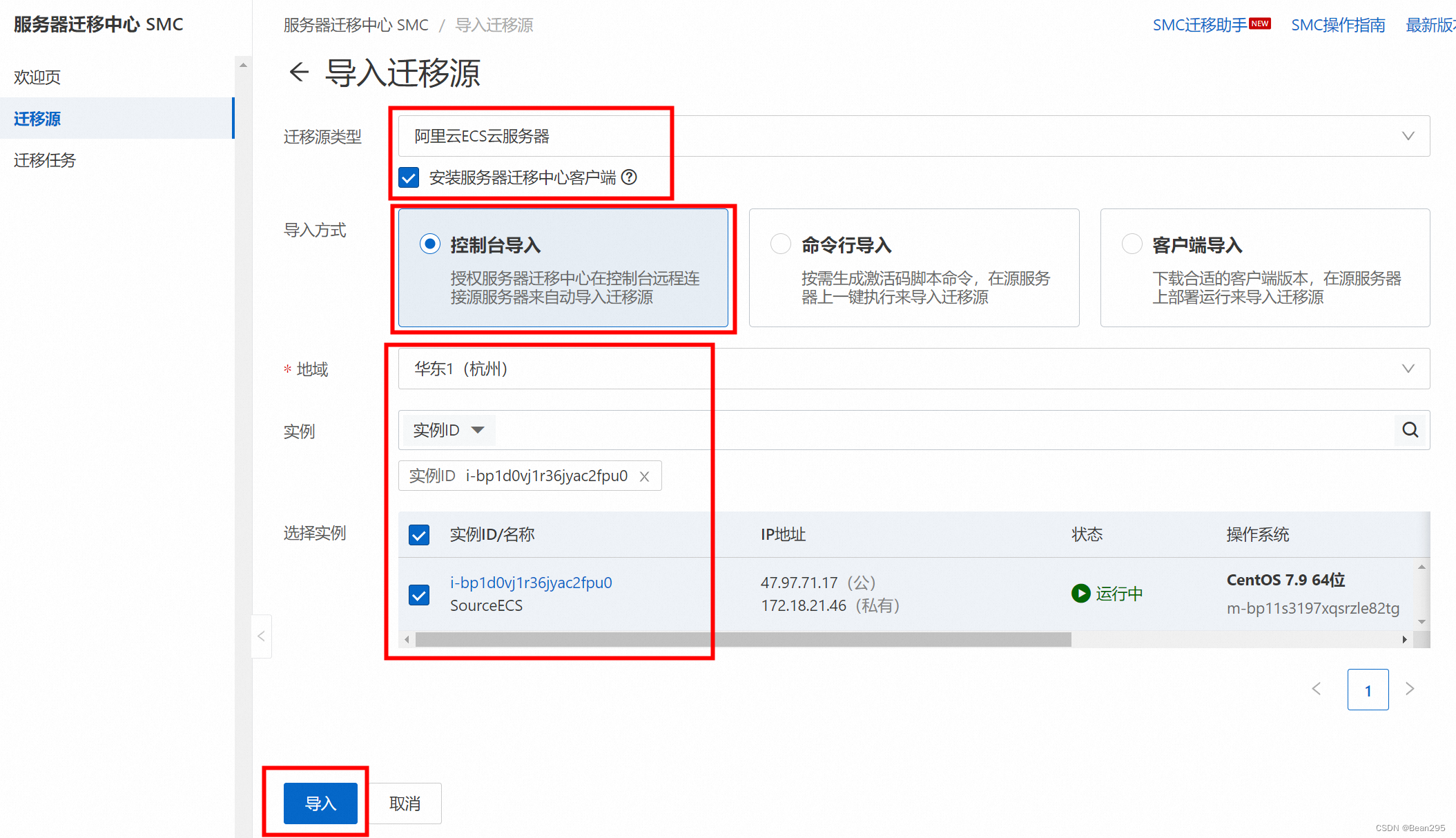Select the 命令行导入 radio option
Viewport: 1456px width, 838px height.
(x=781, y=244)
